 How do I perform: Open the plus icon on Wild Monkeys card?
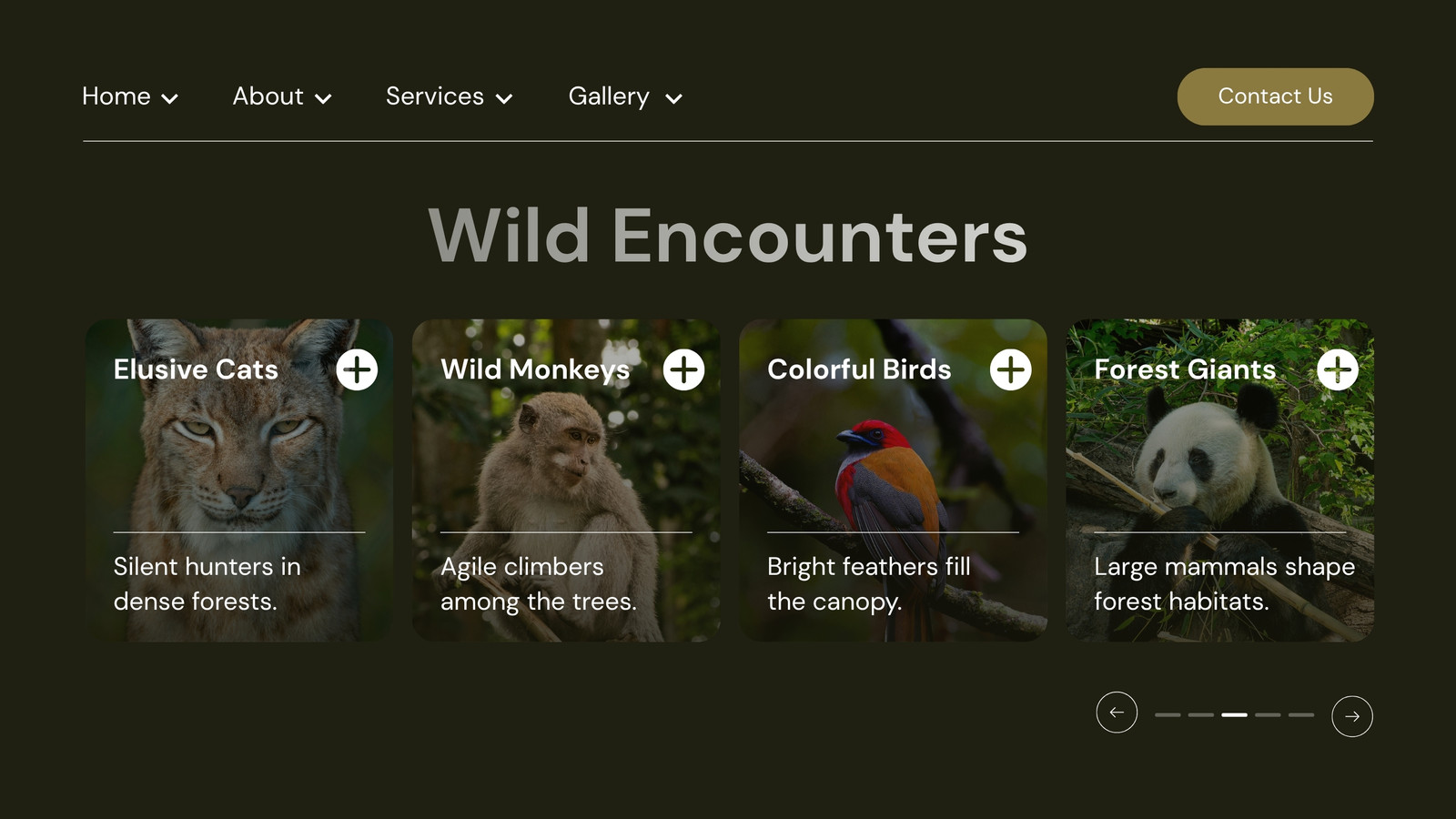tap(683, 369)
